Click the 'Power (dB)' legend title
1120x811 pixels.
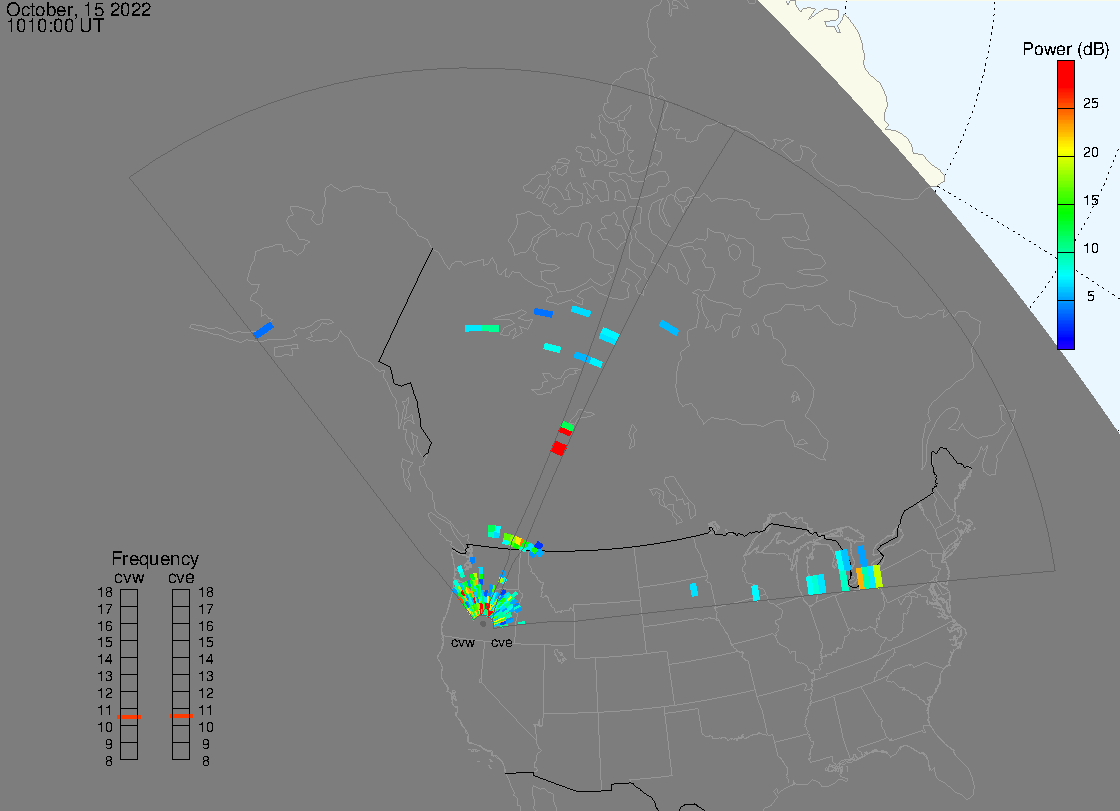[1065, 49]
